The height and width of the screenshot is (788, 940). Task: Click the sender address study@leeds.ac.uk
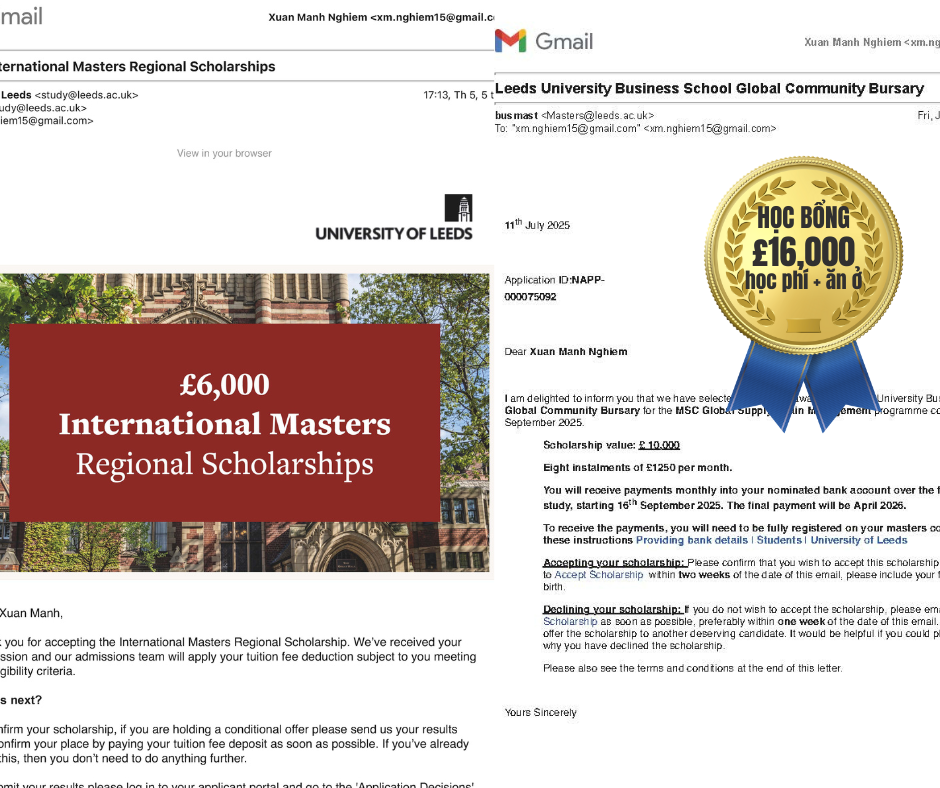(x=86, y=95)
